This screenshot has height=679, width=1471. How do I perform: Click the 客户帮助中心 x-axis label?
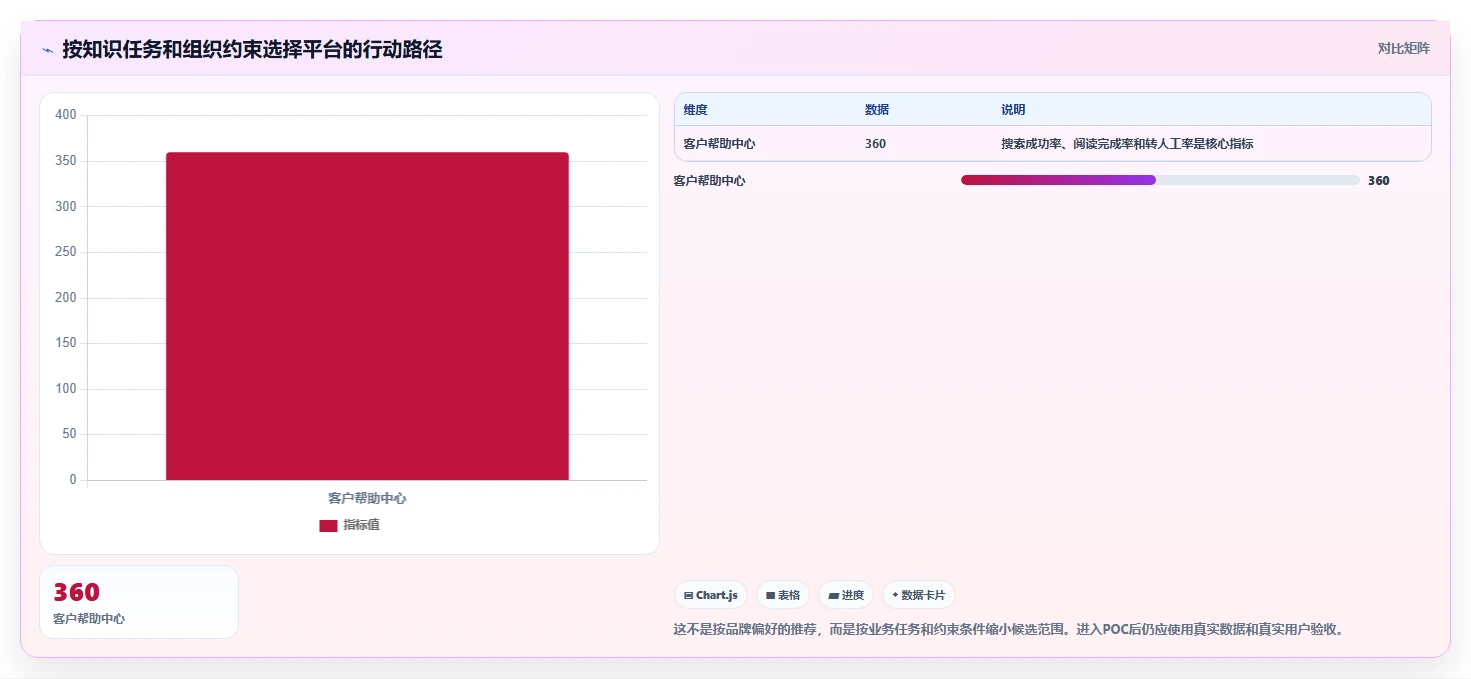point(367,498)
